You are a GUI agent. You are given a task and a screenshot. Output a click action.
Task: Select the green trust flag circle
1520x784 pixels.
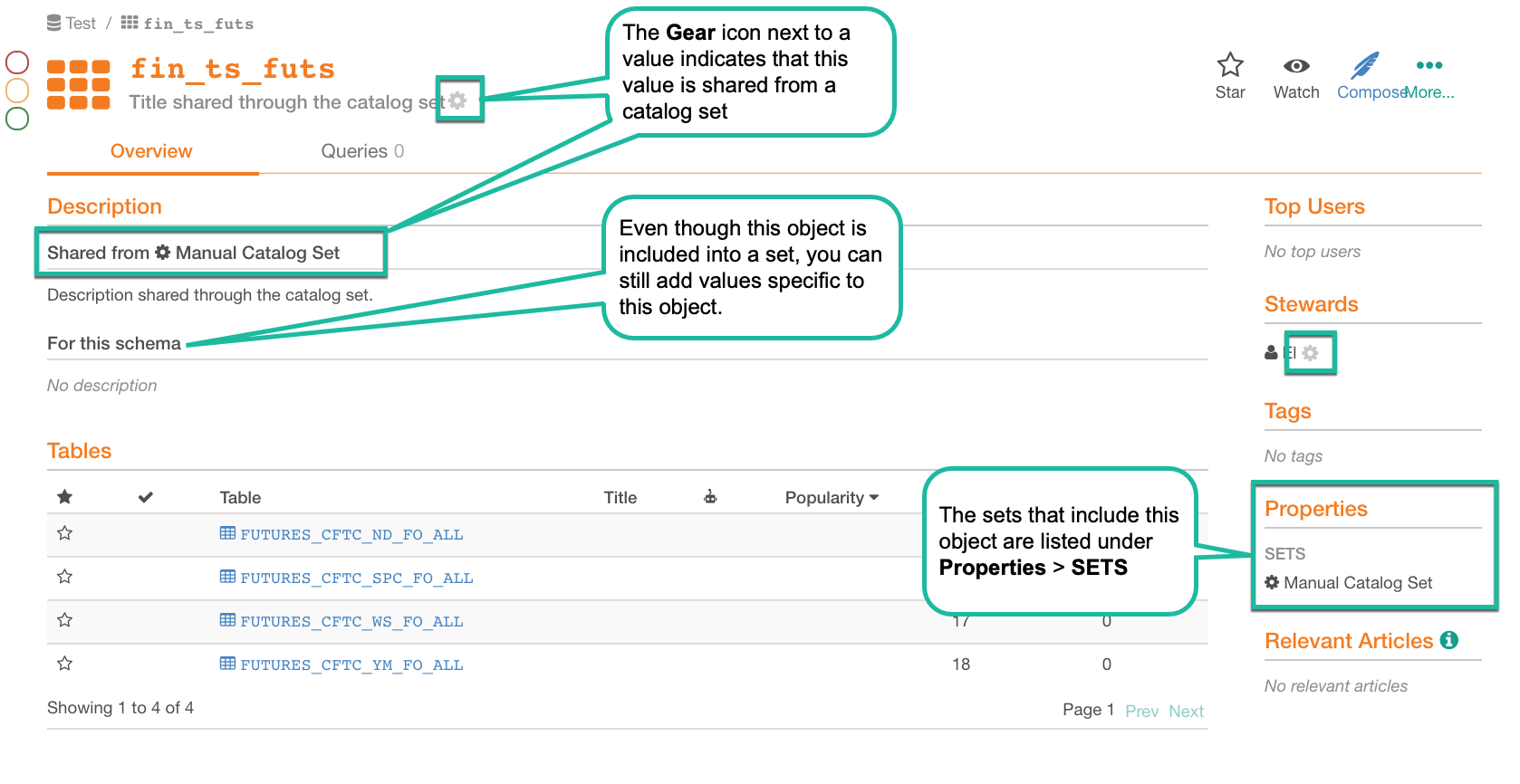click(x=17, y=119)
